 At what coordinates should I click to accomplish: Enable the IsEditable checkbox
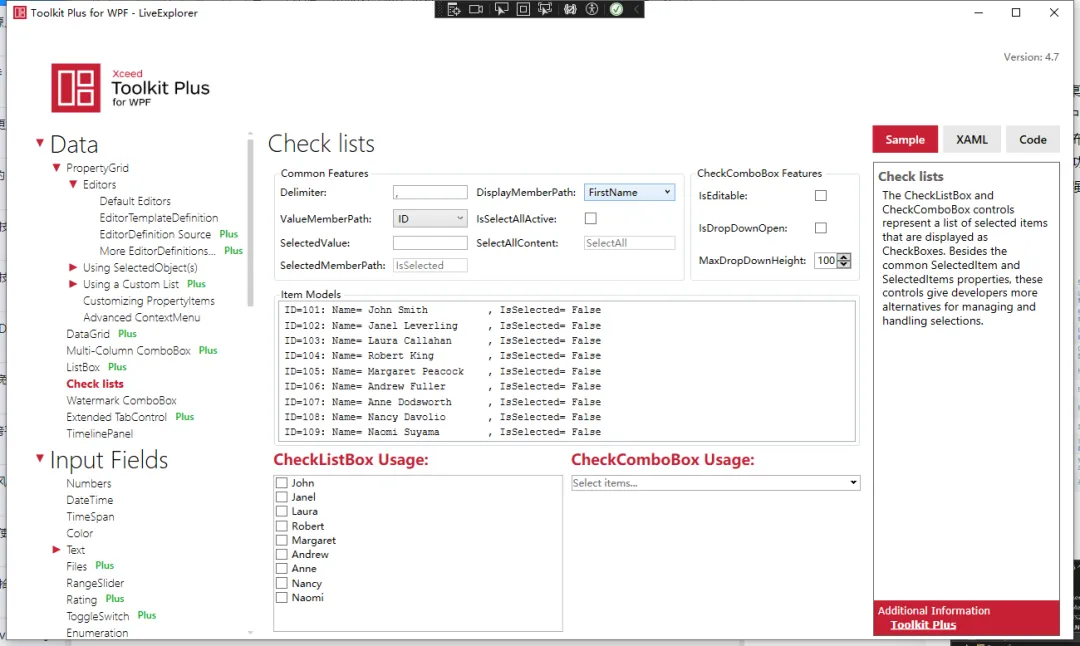[x=821, y=195]
